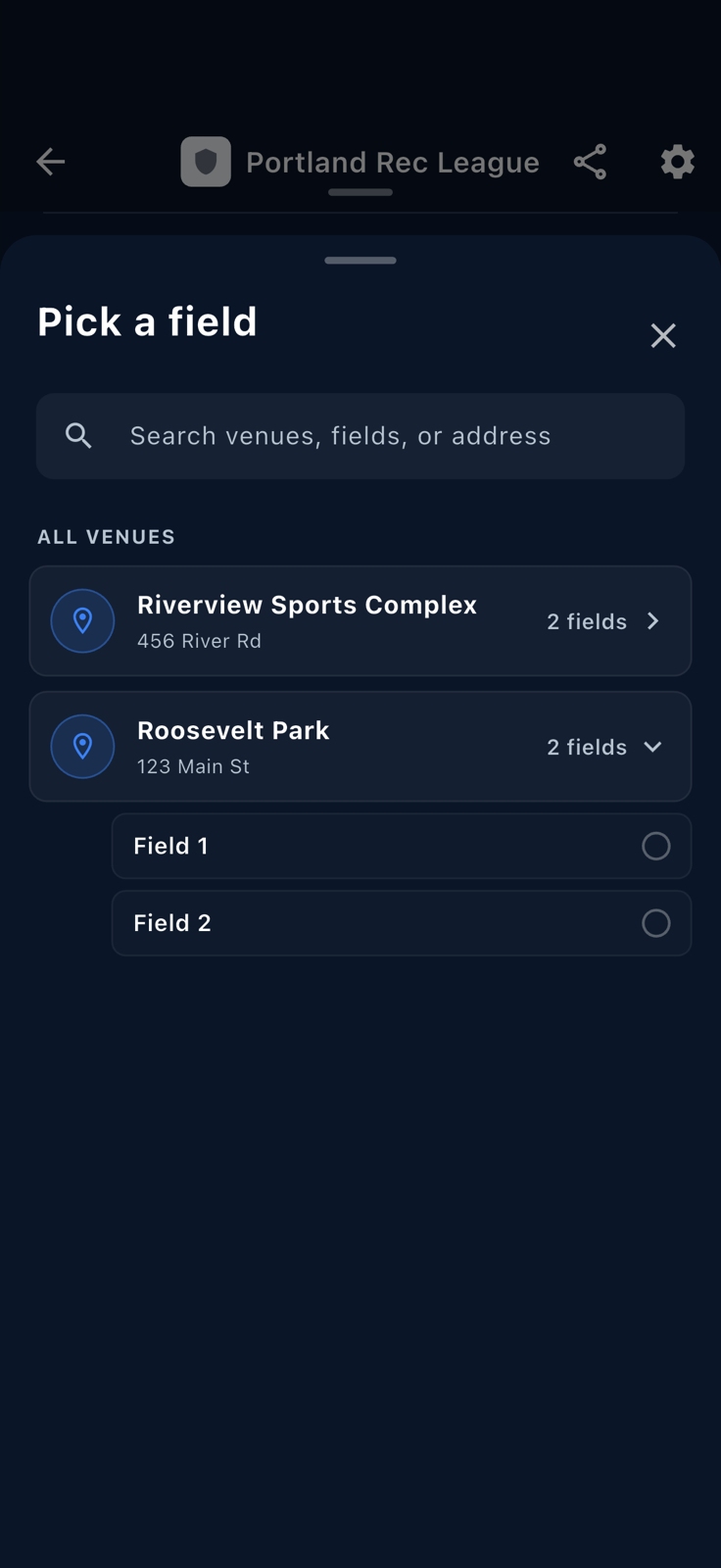Tap Roosevelt Park venue name
721x1568 pixels.
pyautogui.click(x=233, y=731)
